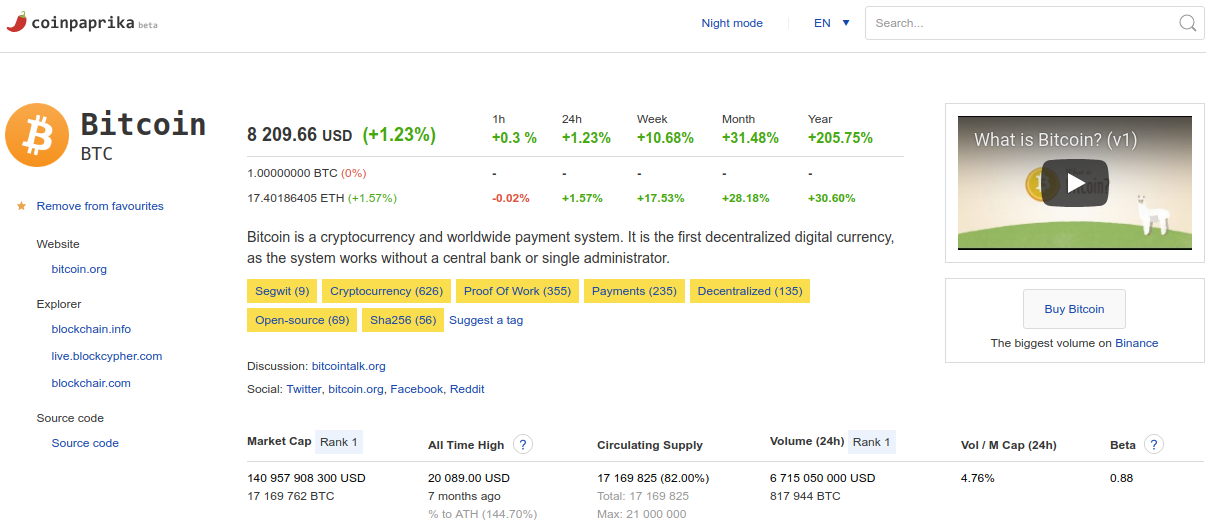Click circulating supply 17 169 825 (82.00%)

coord(653,478)
